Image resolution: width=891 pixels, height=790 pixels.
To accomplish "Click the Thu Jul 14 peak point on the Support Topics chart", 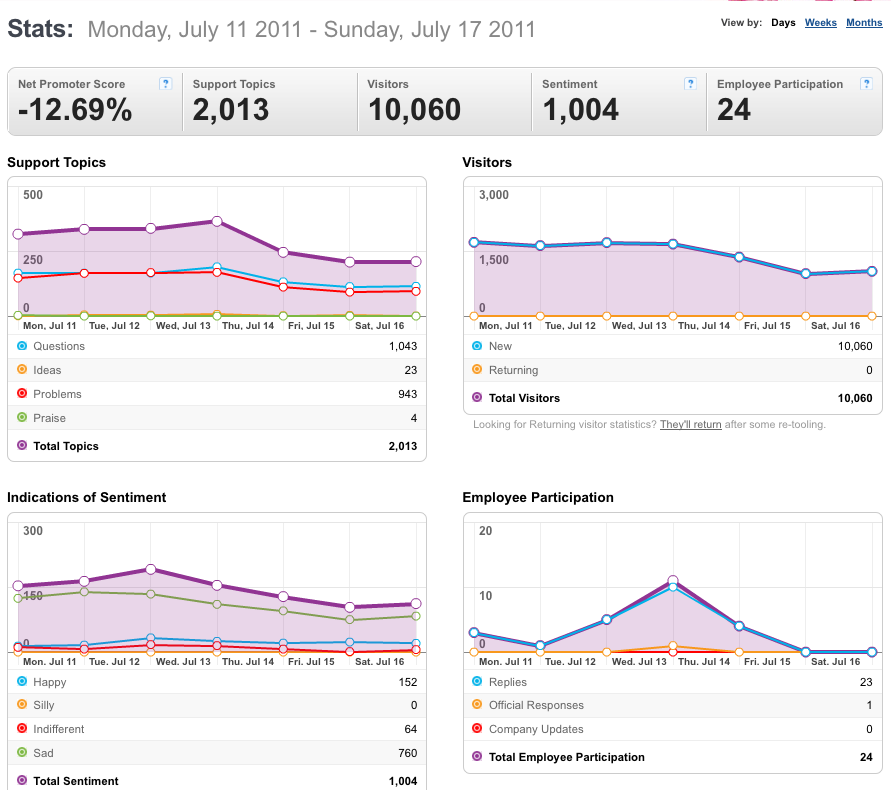I will 216,221.
